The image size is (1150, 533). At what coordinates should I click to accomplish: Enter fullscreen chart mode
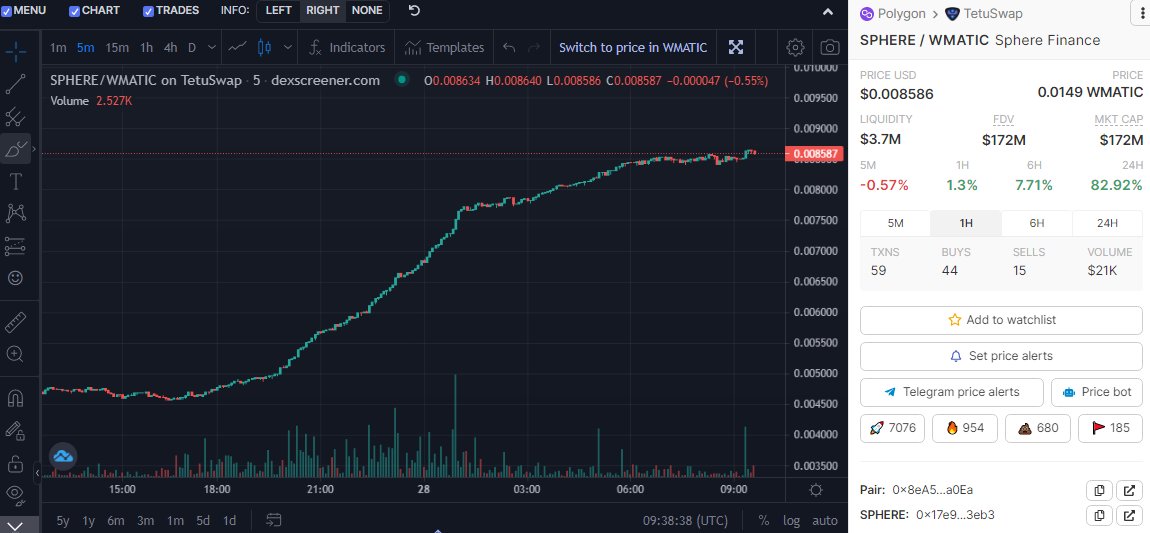click(736, 48)
